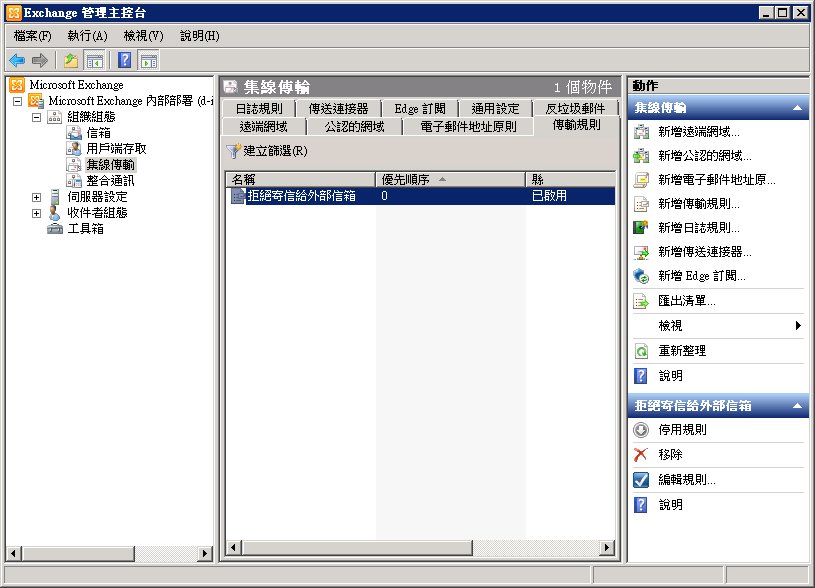This screenshot has width=815, height=588.
Task: Click the 新增日誌規則 icon
Action: click(x=641, y=228)
